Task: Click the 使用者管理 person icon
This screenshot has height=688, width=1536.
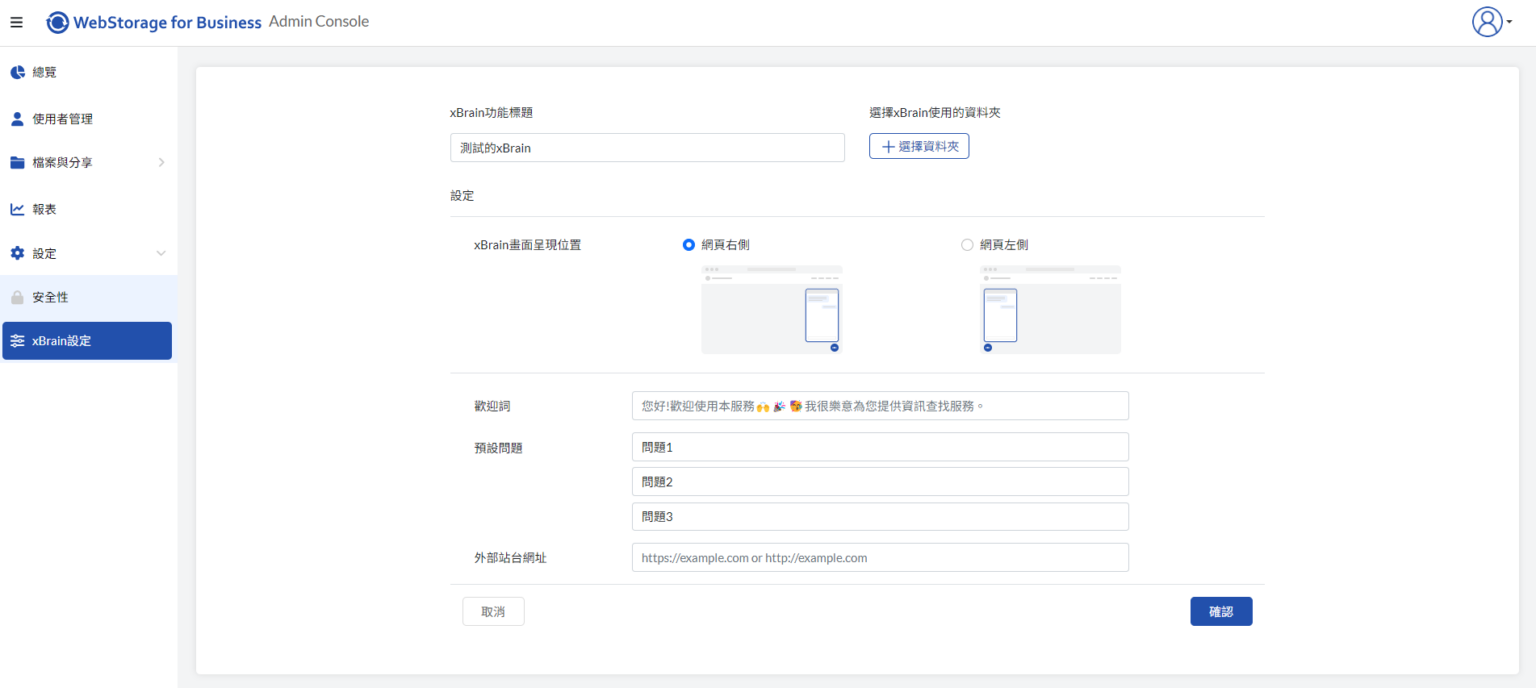Action: click(x=17, y=119)
